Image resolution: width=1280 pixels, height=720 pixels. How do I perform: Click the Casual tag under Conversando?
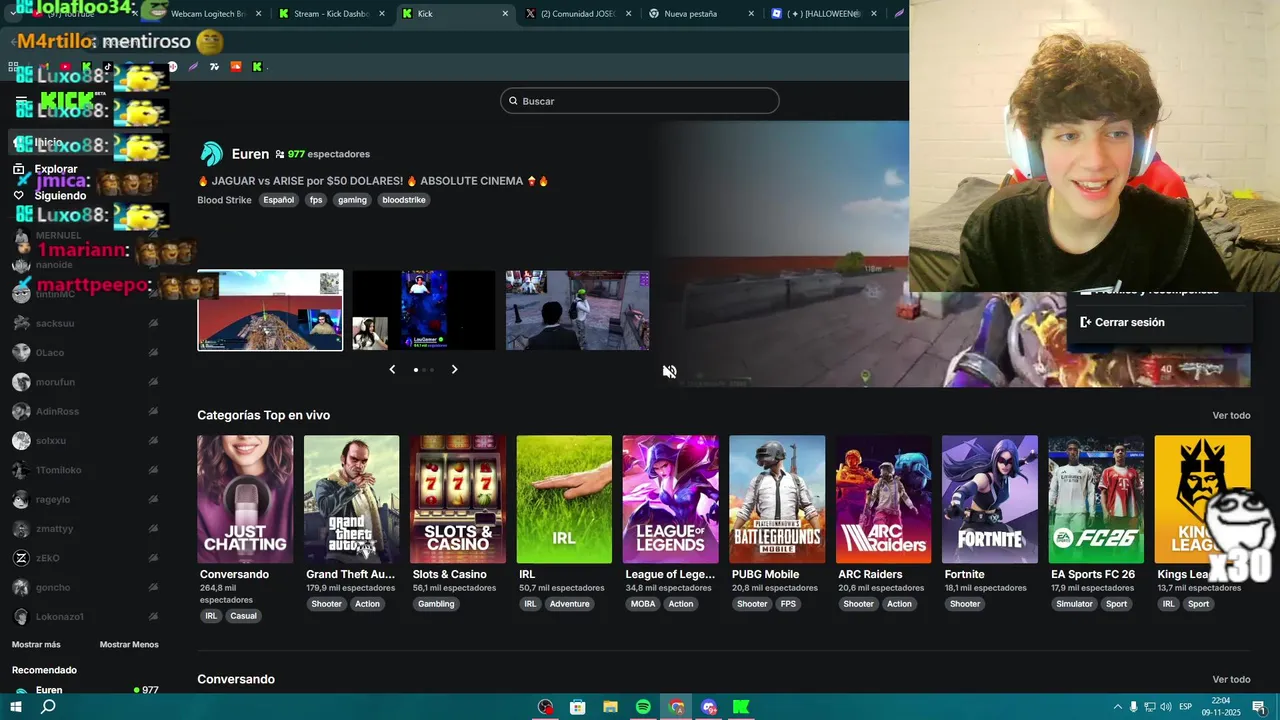point(244,616)
